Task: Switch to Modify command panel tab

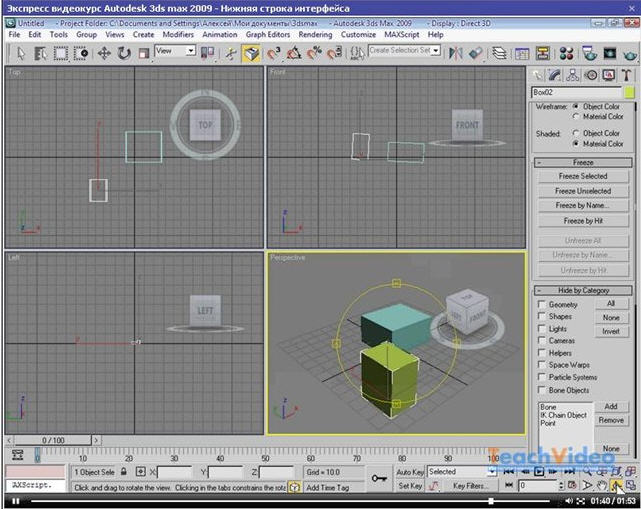Action: (554, 75)
